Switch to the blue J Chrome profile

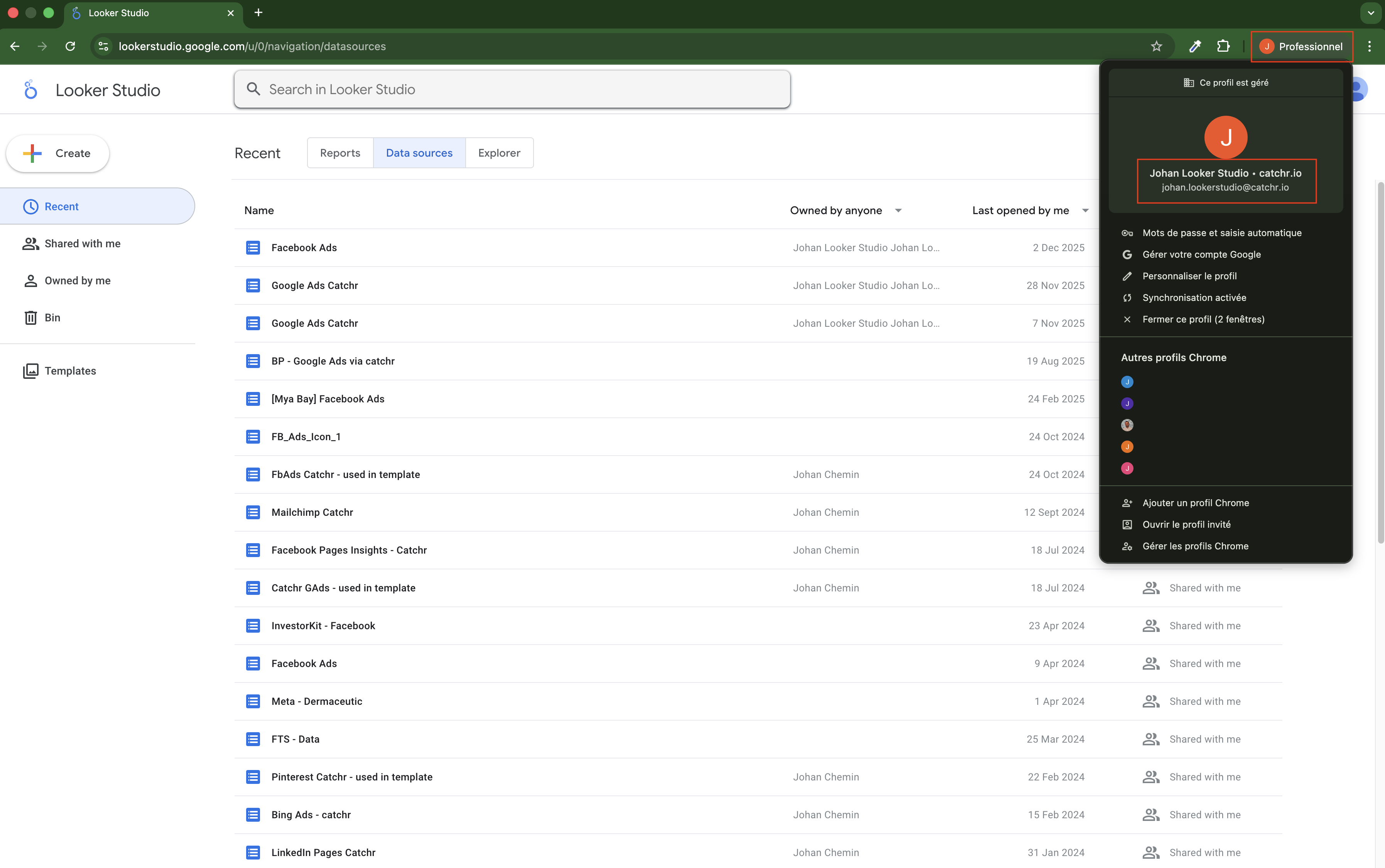point(1127,382)
